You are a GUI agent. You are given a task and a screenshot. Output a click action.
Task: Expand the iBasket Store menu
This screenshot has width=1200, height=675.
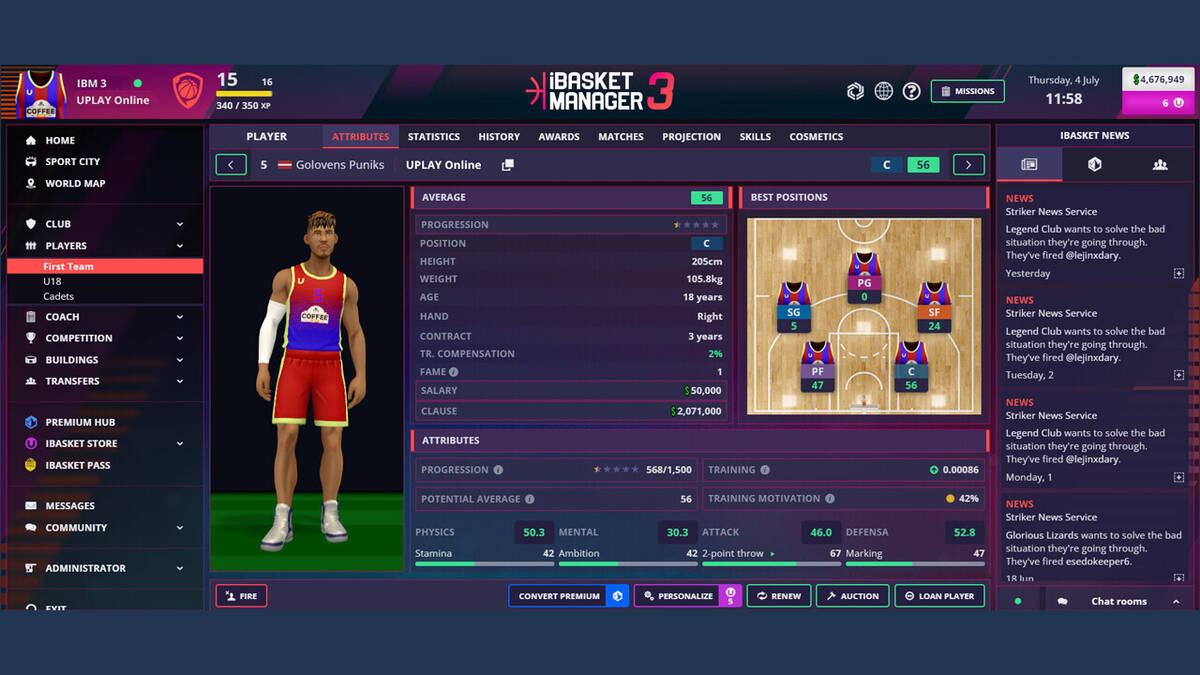click(105, 443)
